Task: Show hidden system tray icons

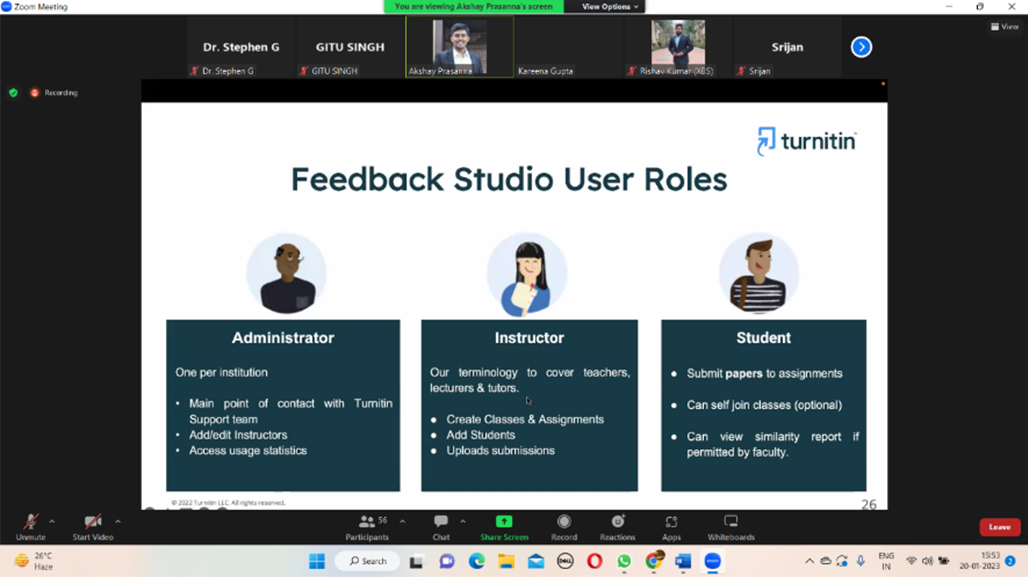Action: point(810,561)
